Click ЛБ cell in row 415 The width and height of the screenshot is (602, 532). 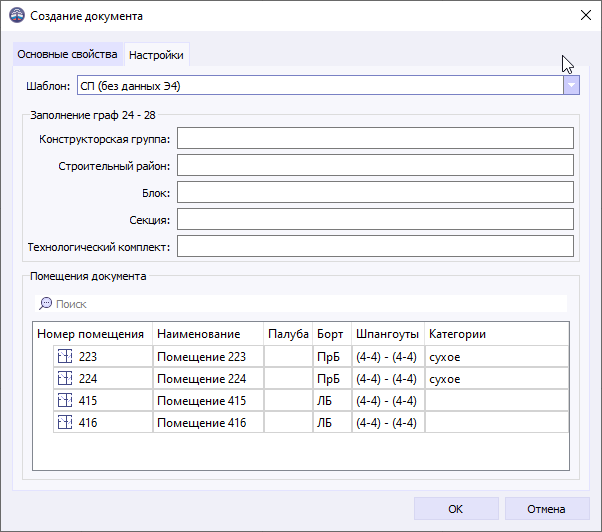click(332, 401)
